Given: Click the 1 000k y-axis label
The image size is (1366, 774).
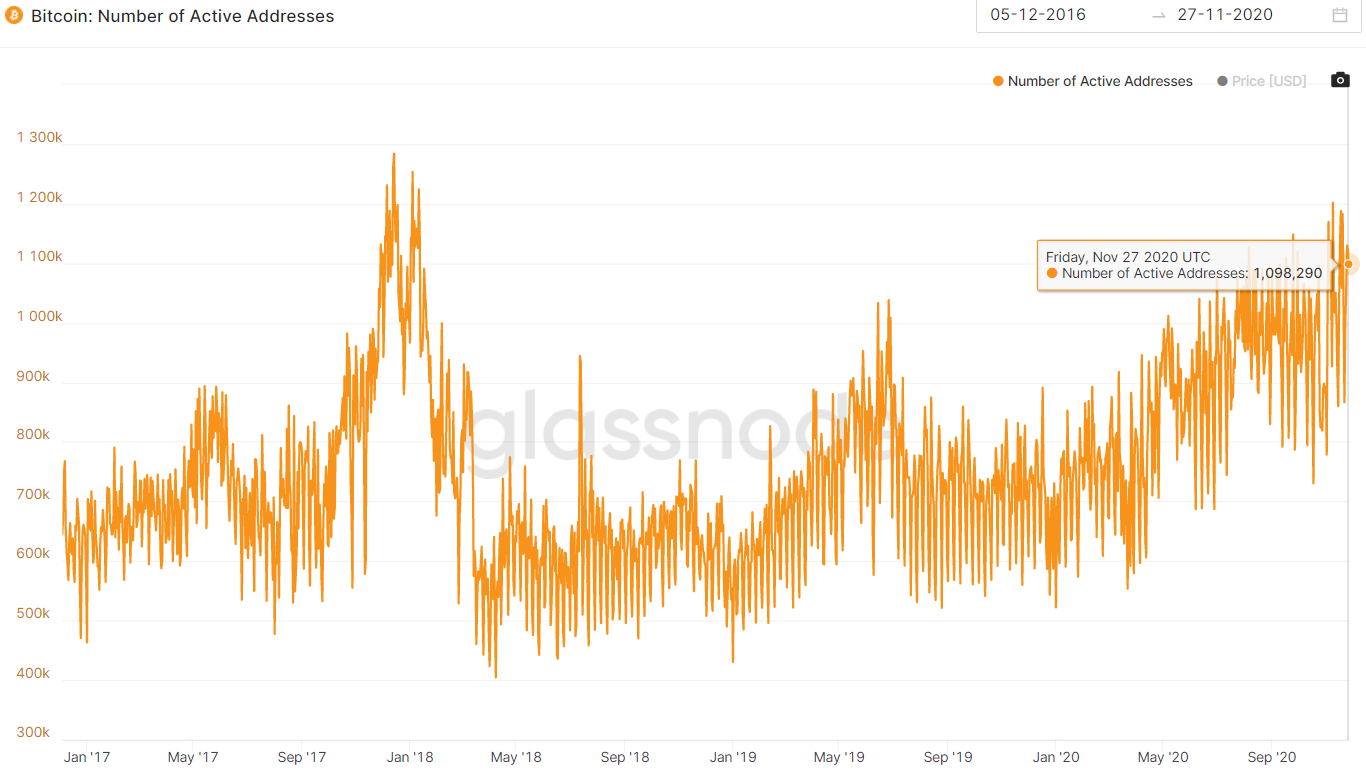Looking at the screenshot, I should pyautogui.click(x=39, y=316).
